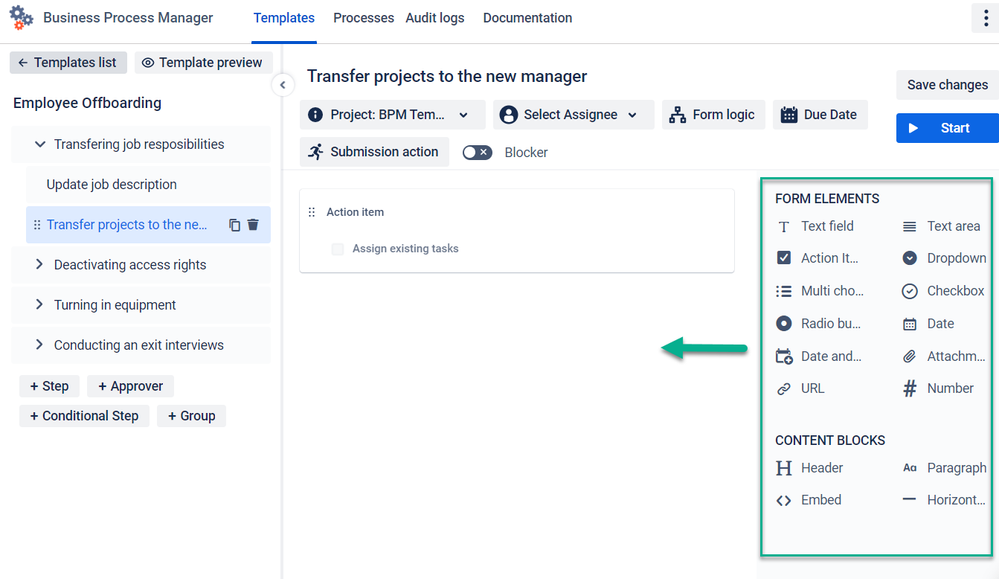Screen dimensions: 999x579
Task: Insert a Paragraph content block
Action: click(x=944, y=468)
